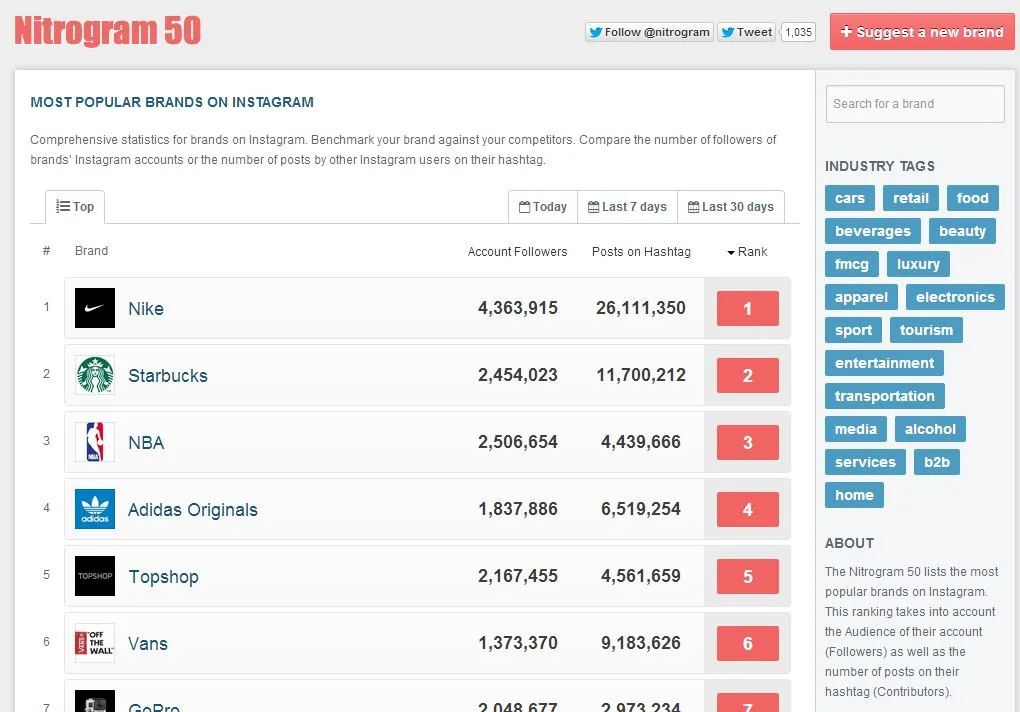Screen dimensions: 1020x712
Task: Click Vans hashtag posts 9,183,626
Action: (641, 643)
